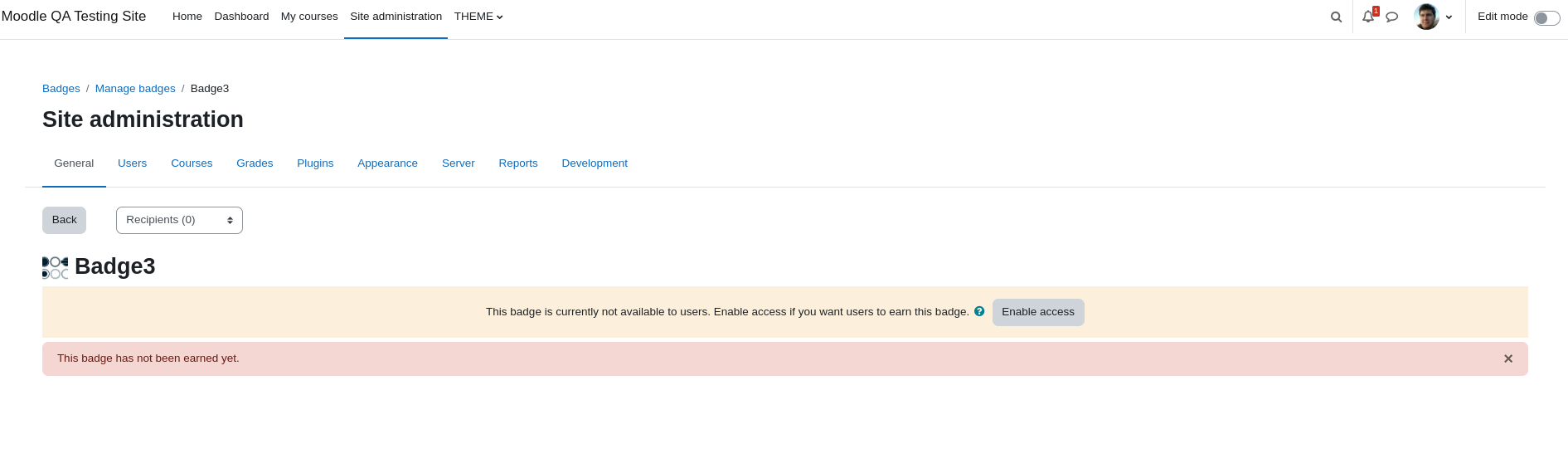The image size is (1568, 473).
Task: Switch to the General tab
Action: [74, 163]
